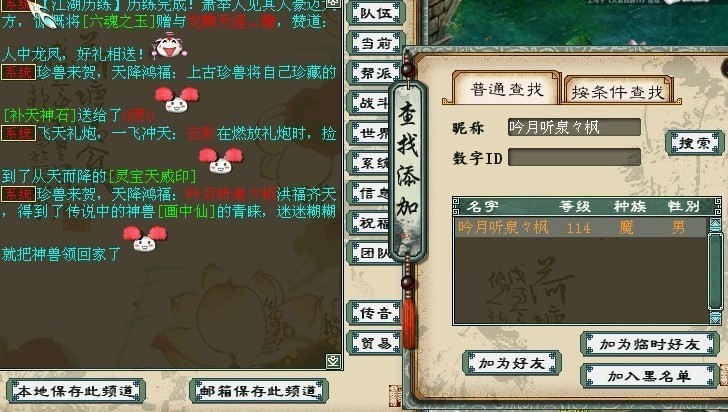Click the results list scroll-down arrow

[715, 317]
